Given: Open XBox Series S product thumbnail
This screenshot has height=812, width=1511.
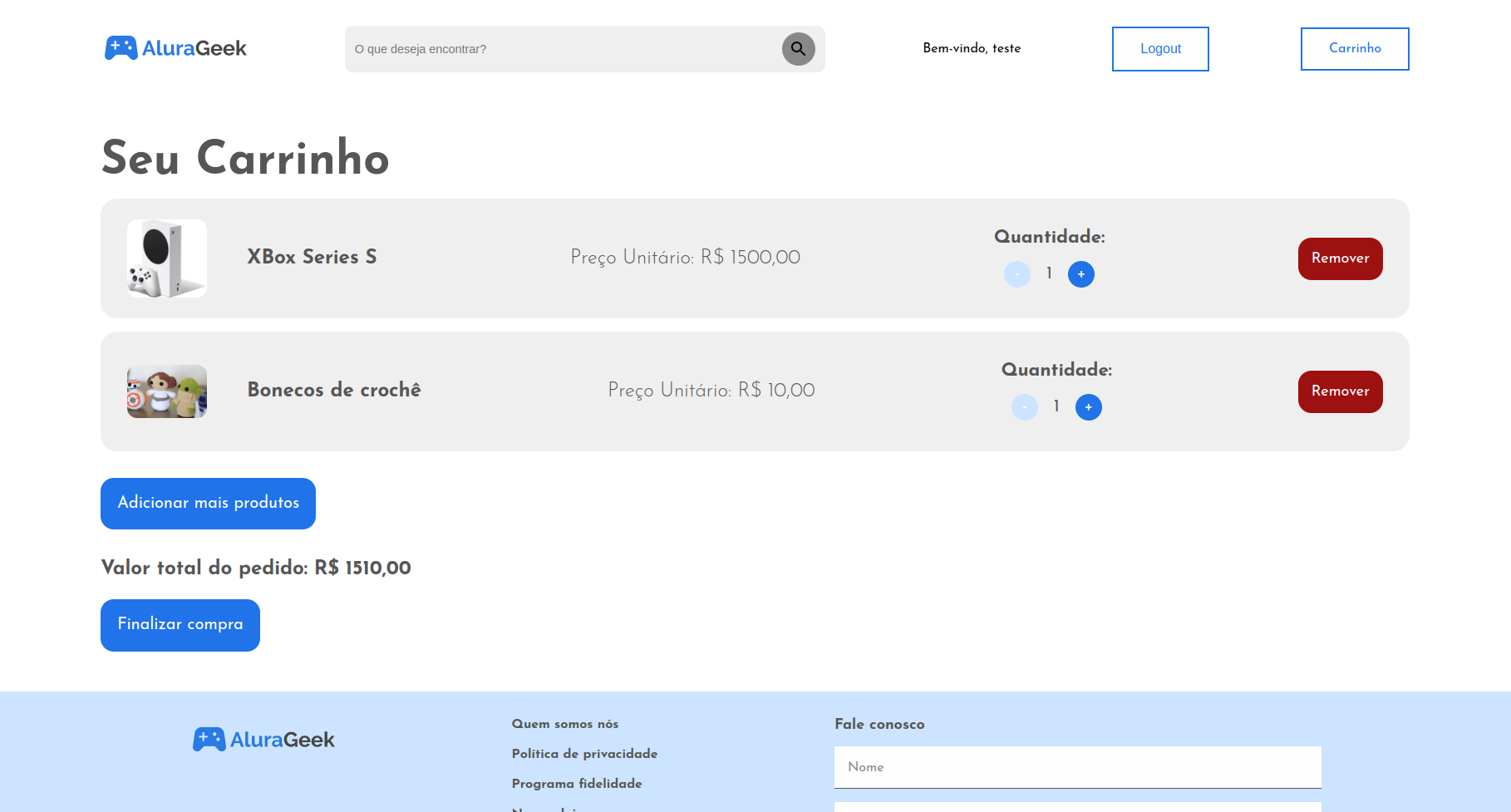Looking at the screenshot, I should click(x=167, y=258).
